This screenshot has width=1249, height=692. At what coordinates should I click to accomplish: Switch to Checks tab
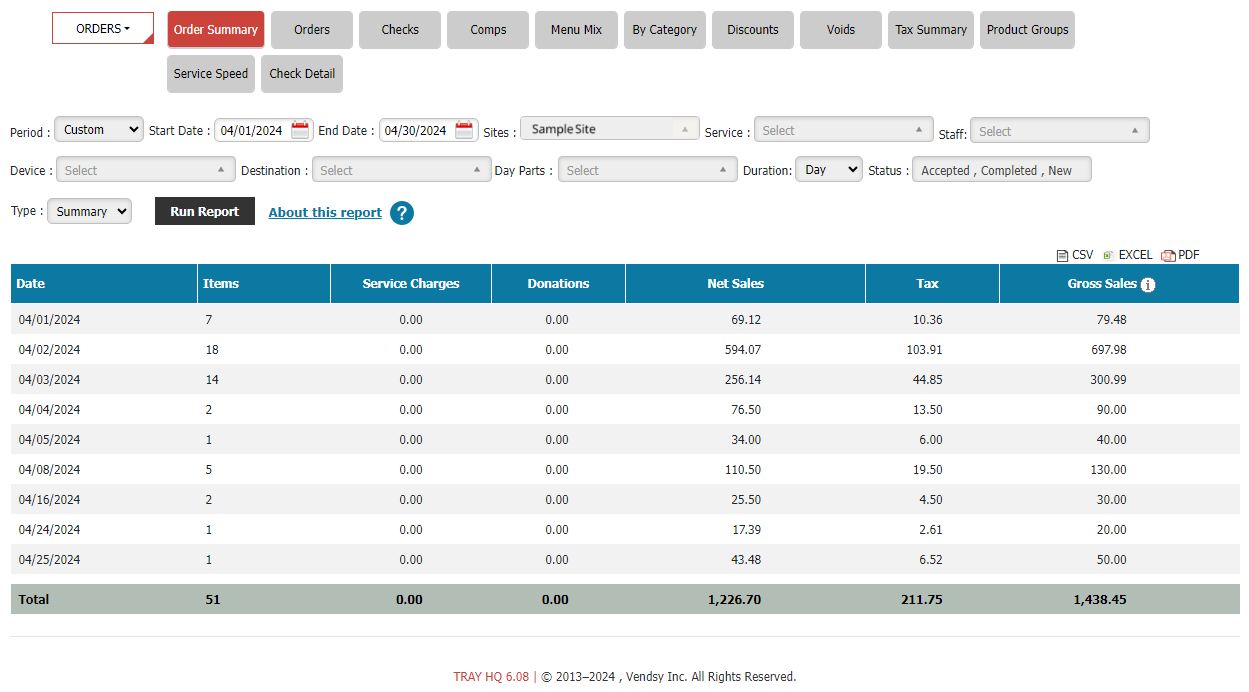(x=400, y=29)
